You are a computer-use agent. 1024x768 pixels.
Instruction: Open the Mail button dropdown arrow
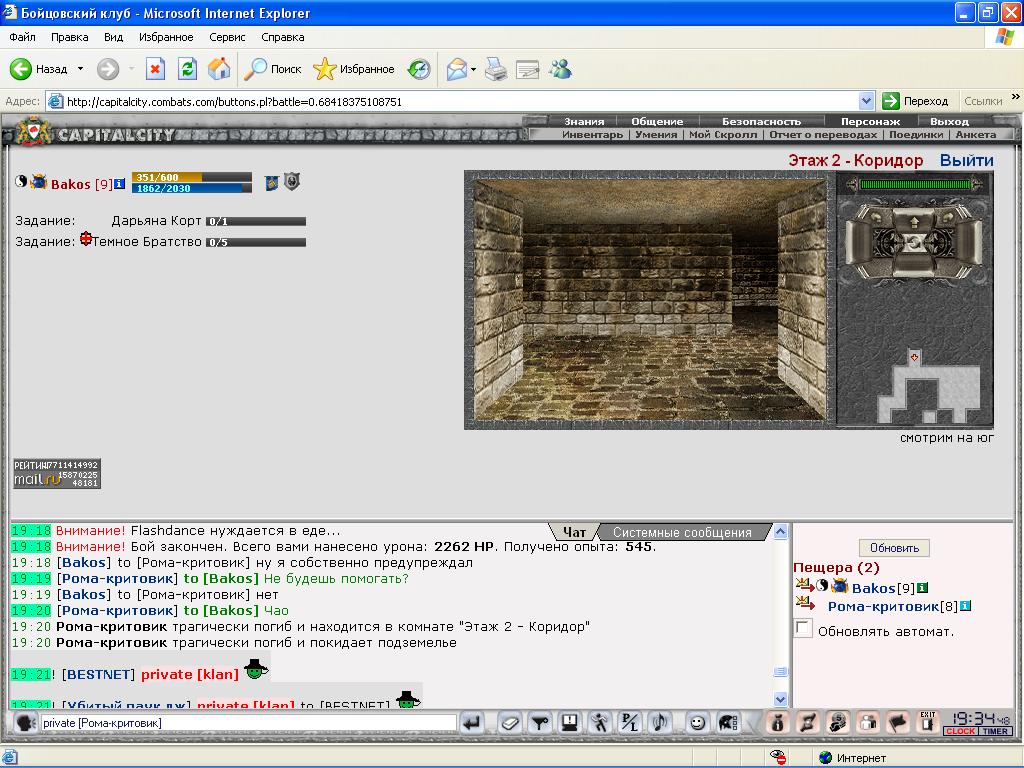click(473, 69)
